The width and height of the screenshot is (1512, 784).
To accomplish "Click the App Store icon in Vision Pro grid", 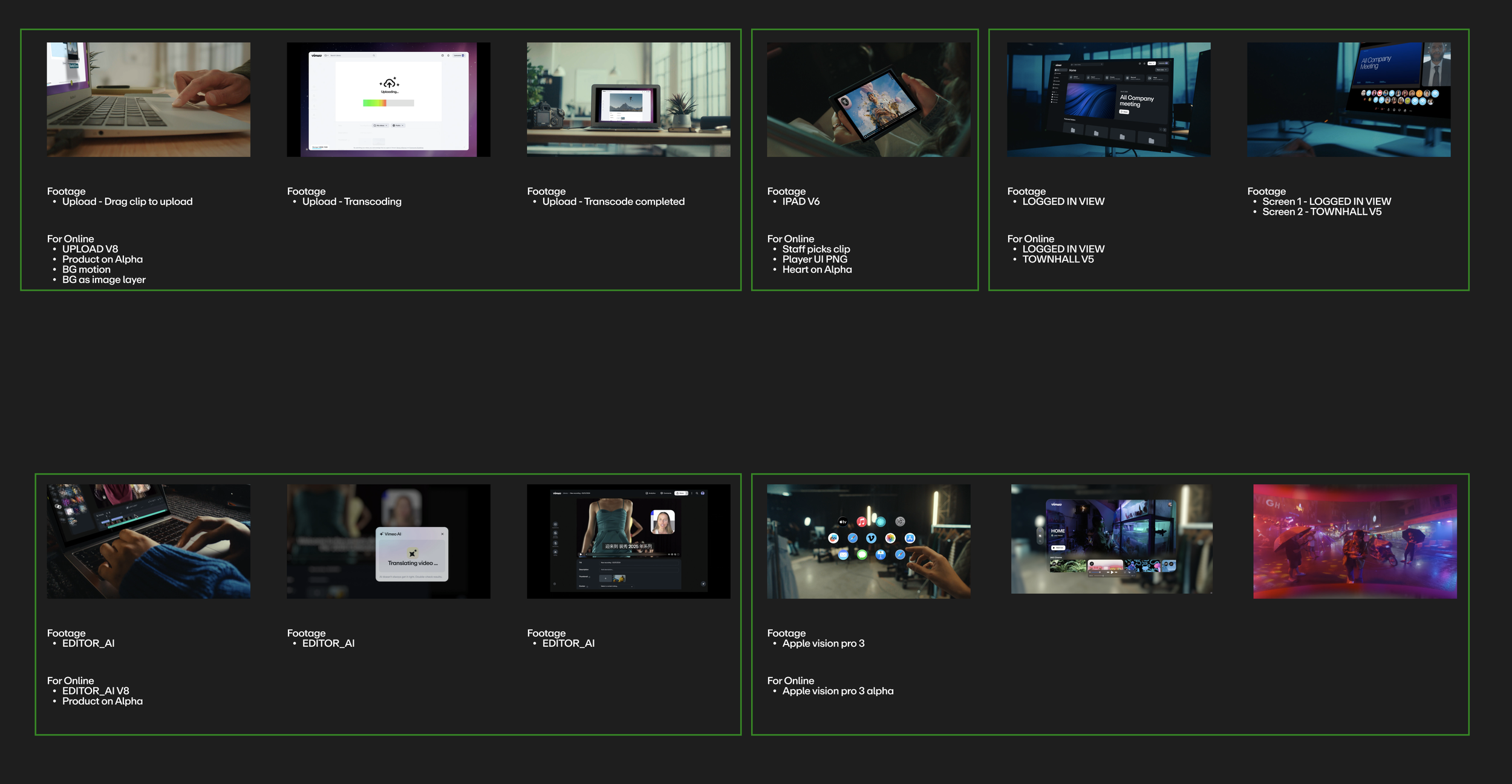I will point(910,538).
